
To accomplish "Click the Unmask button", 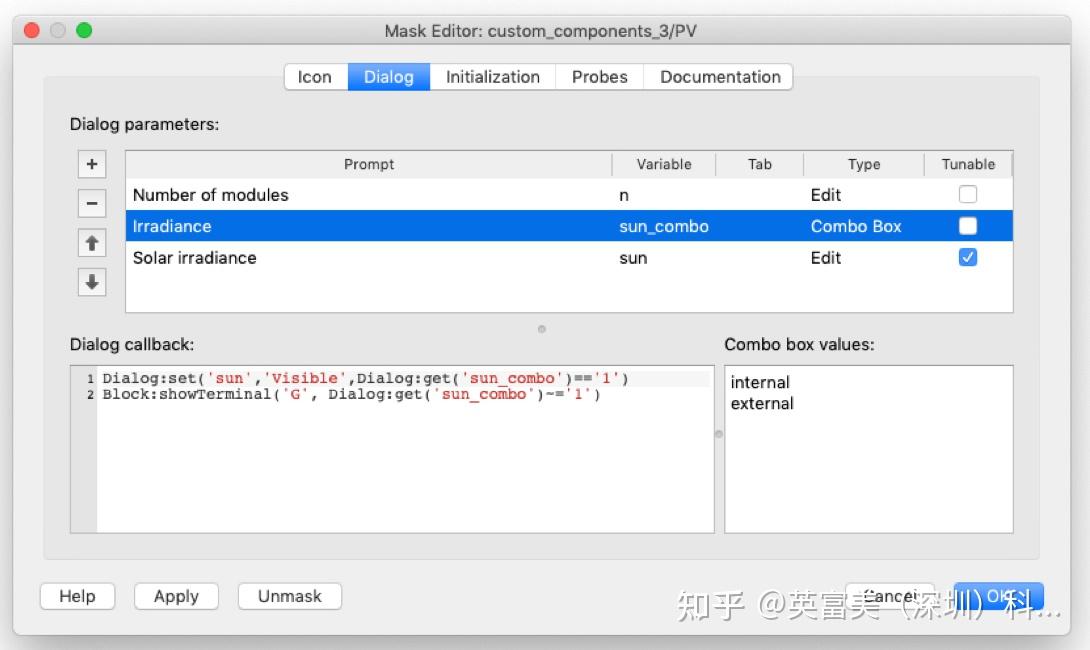I will tap(289, 596).
